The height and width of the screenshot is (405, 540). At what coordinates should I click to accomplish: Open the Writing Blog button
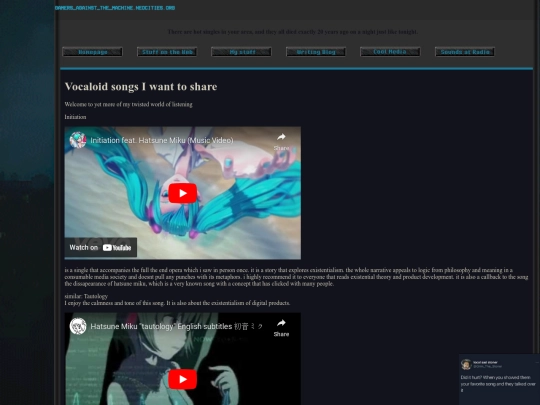coord(316,52)
